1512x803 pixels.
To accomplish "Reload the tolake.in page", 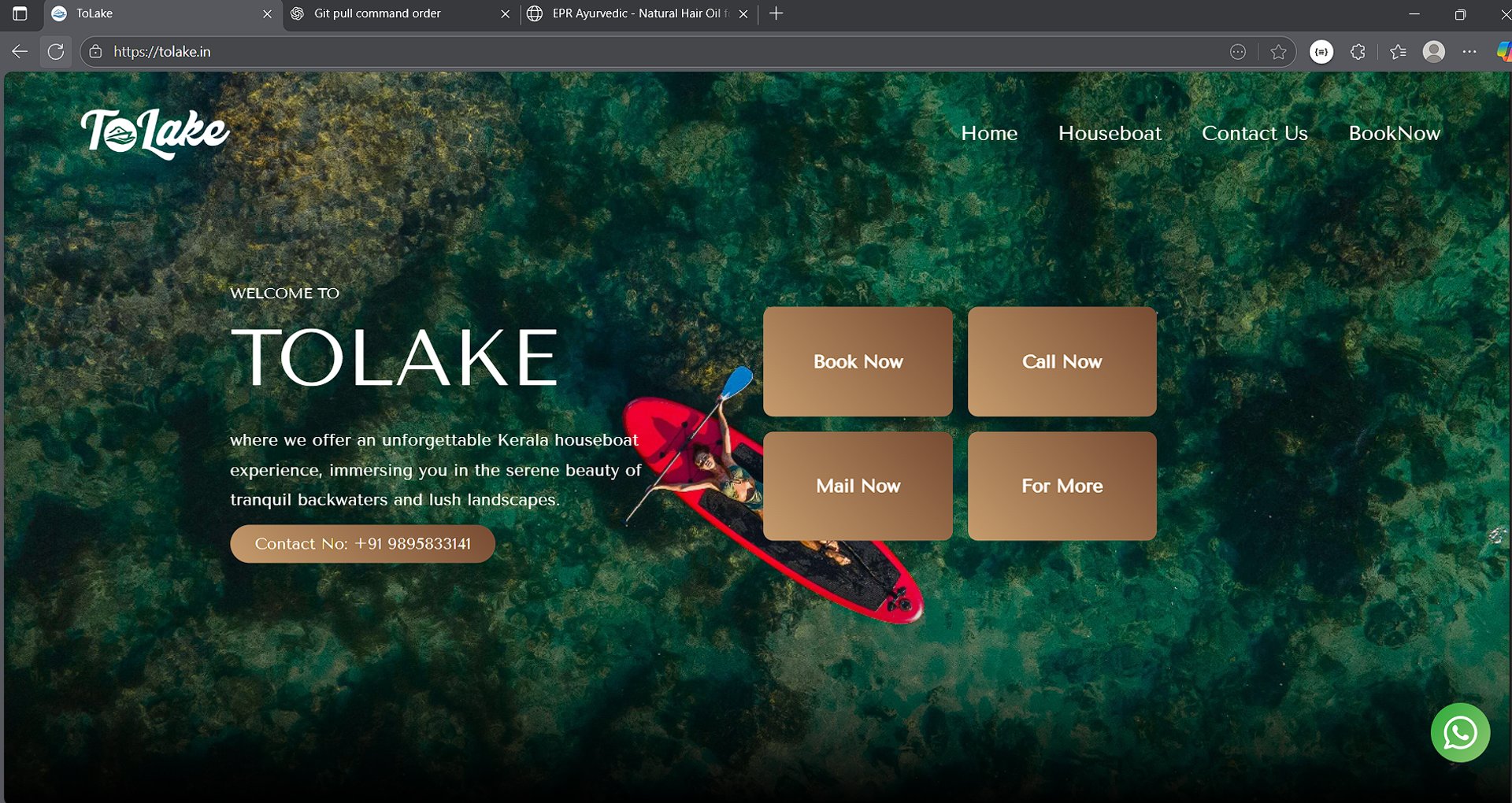I will [x=55, y=52].
